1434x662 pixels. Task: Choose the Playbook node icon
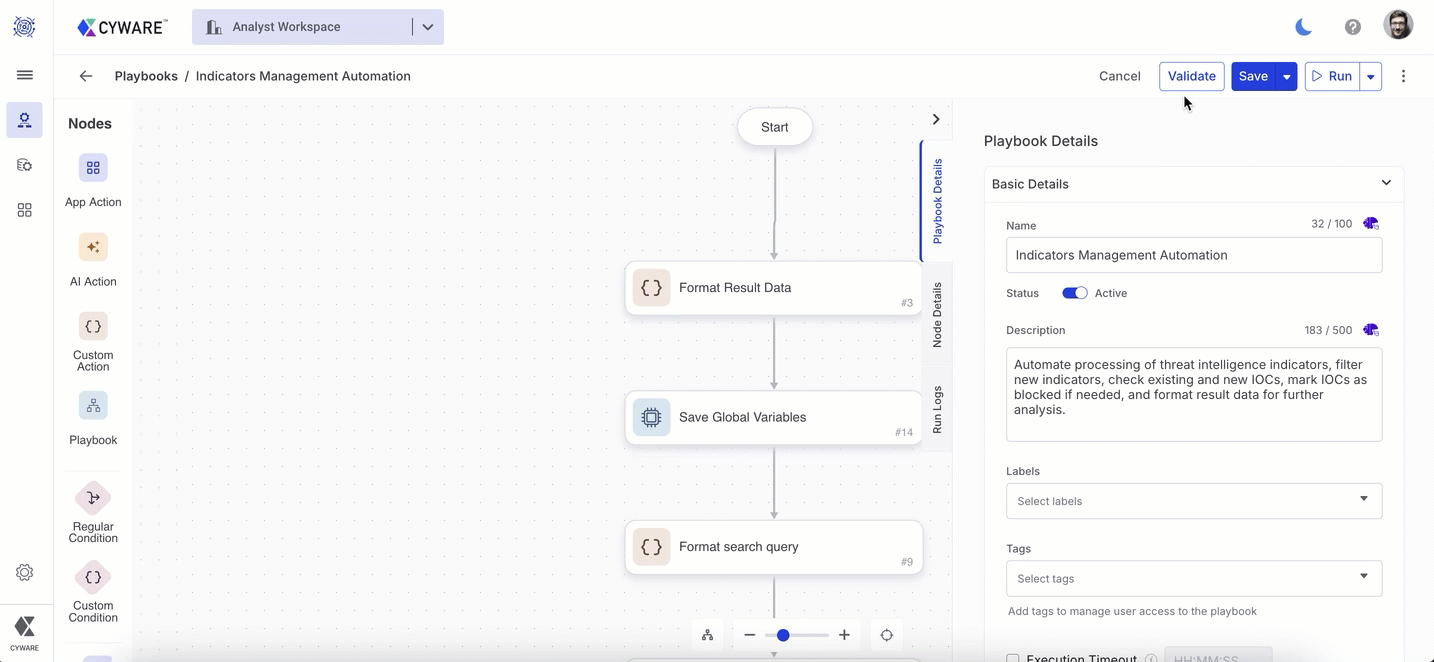(93, 406)
